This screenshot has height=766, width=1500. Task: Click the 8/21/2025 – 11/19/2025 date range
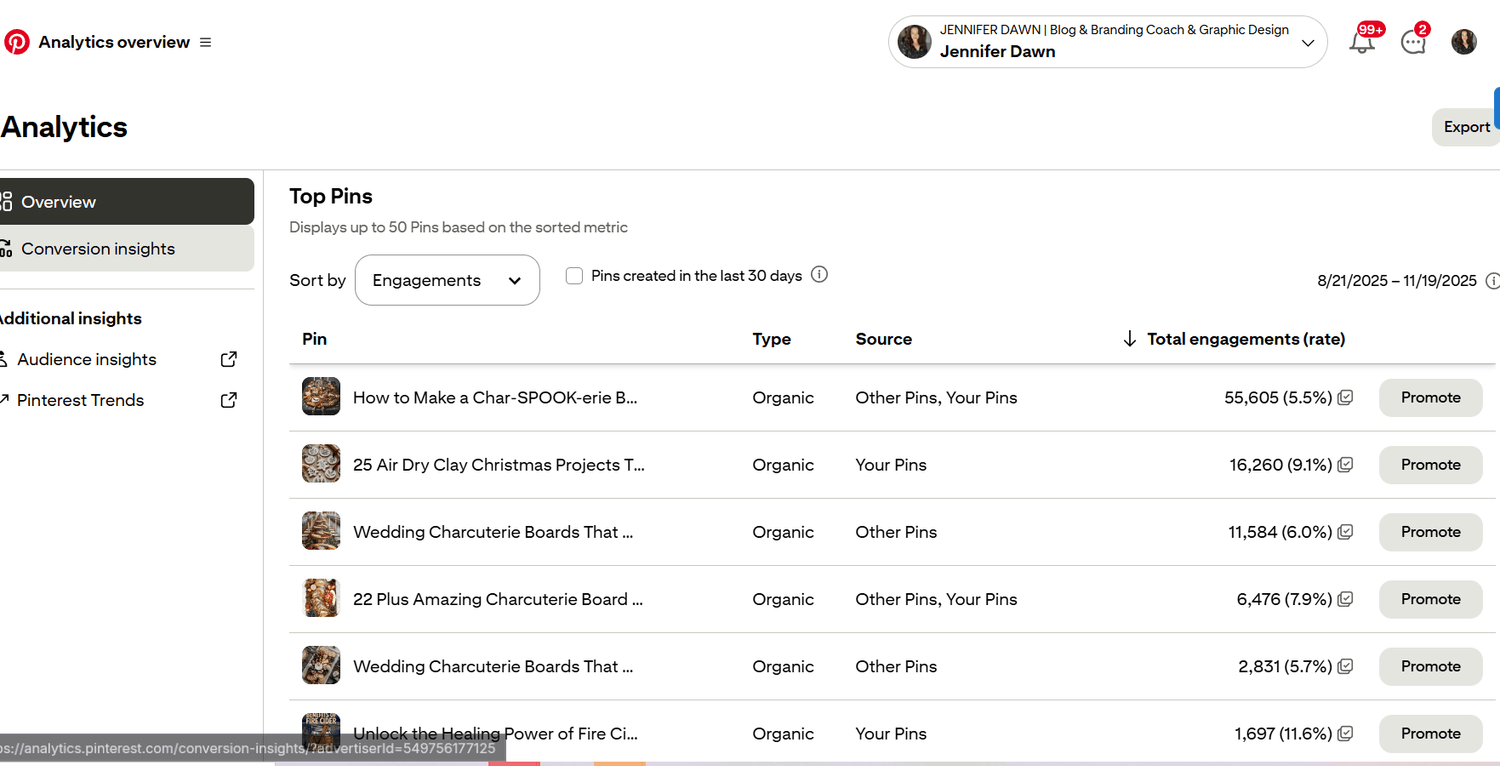coord(1396,281)
